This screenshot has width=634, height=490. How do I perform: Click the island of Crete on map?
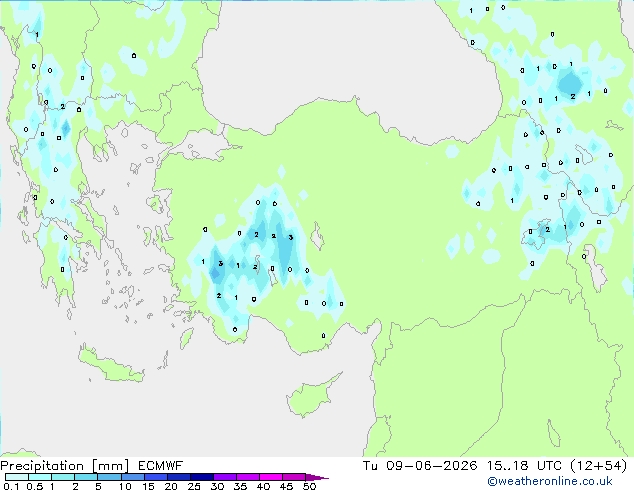click(x=111, y=365)
